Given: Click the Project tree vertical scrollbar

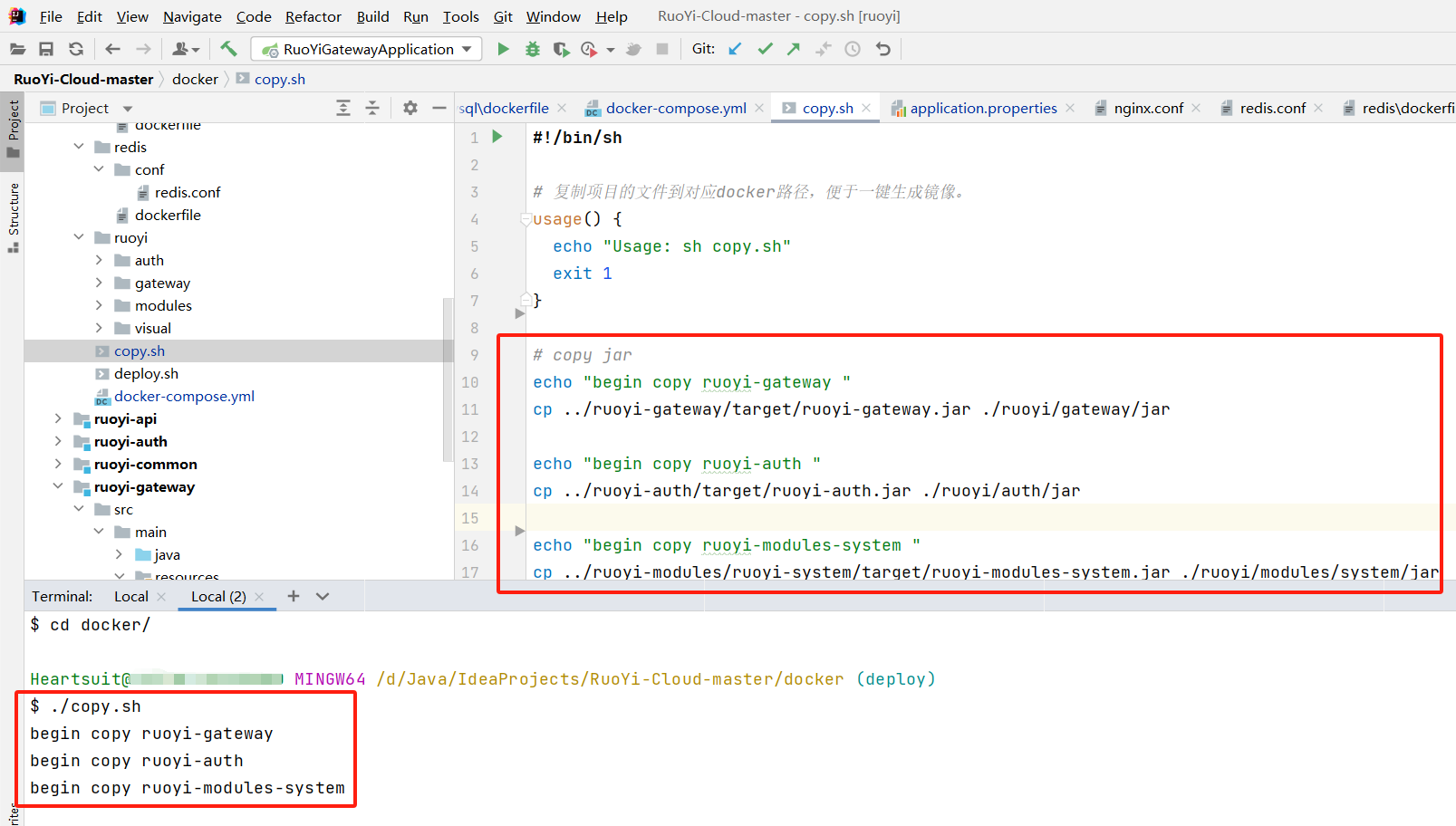Looking at the screenshot, I should point(448,380).
